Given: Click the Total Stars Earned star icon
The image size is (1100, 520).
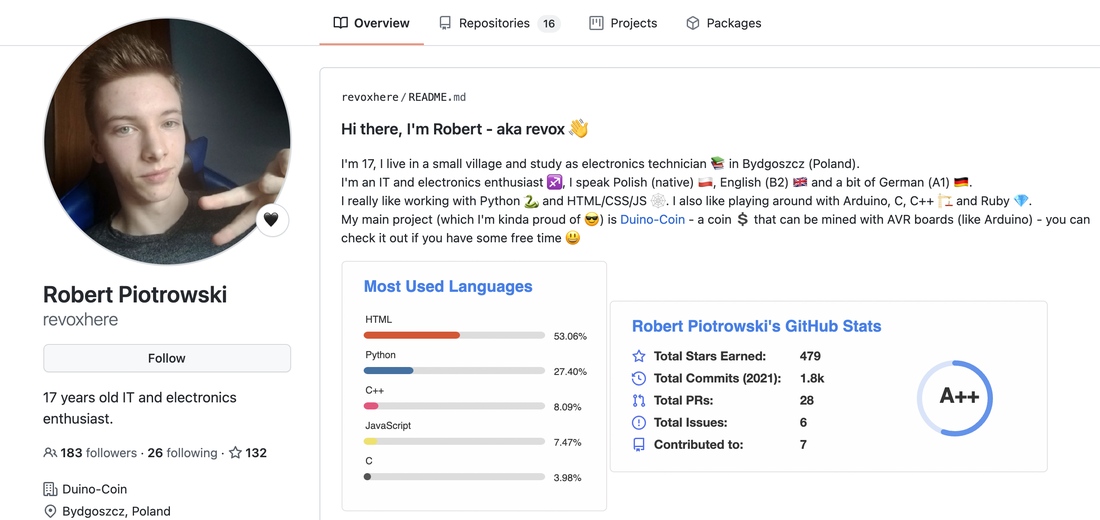Looking at the screenshot, I should (638, 356).
